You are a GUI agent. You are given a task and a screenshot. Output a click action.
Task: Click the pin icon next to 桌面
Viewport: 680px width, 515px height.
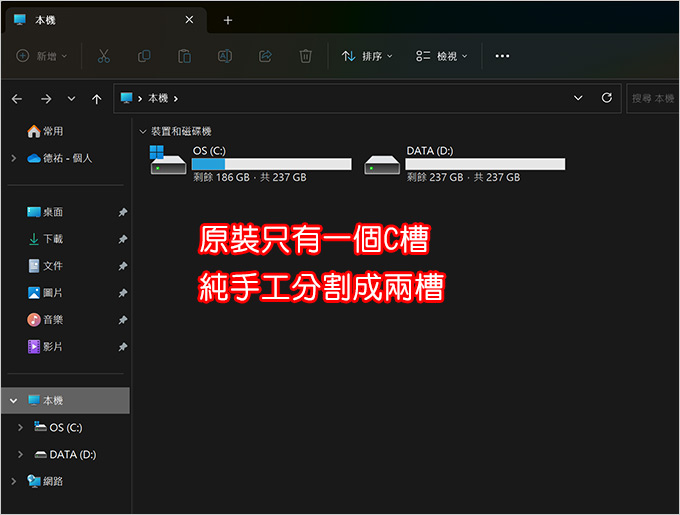click(x=123, y=212)
